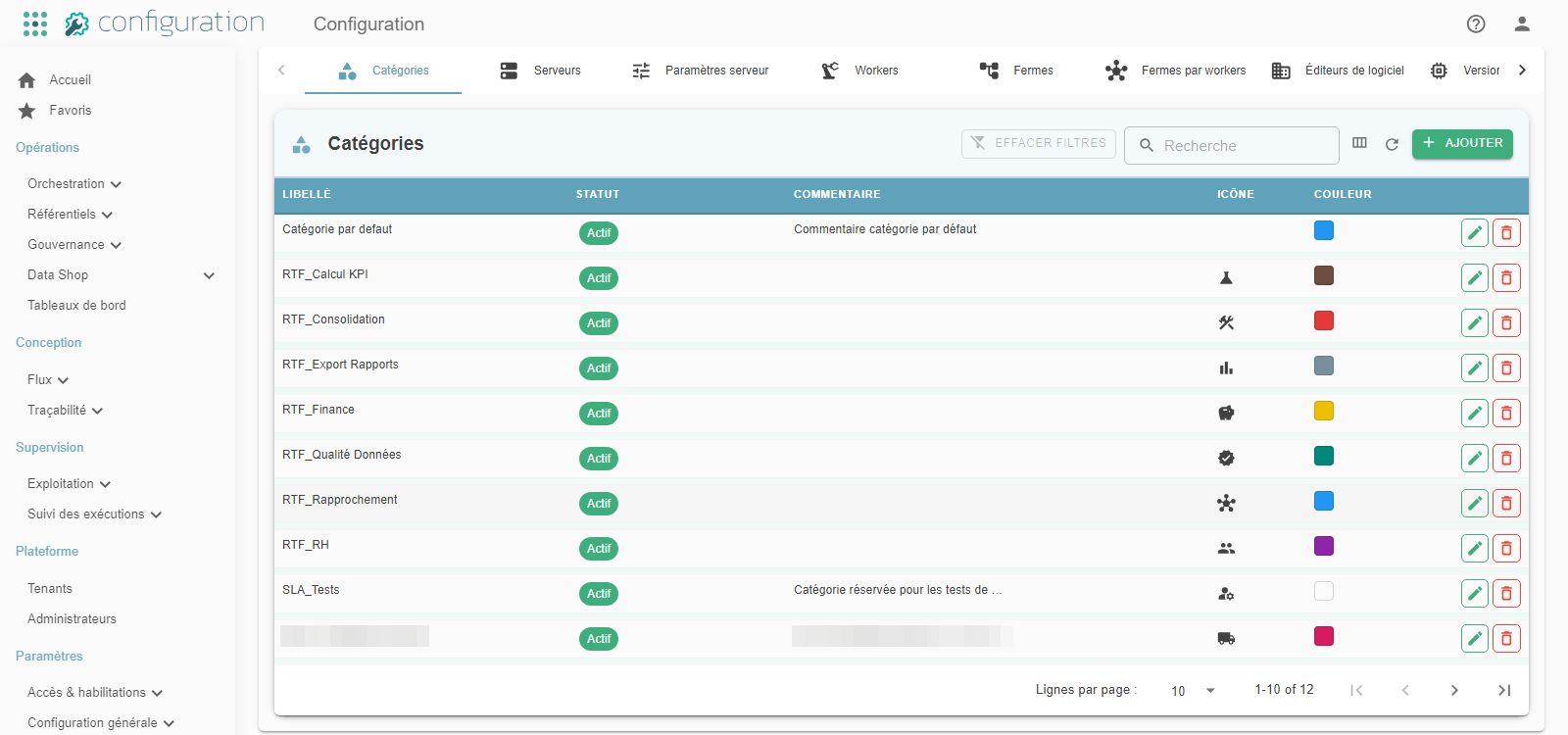Go to next page of results
The height and width of the screenshot is (735, 1568).
1454,690
